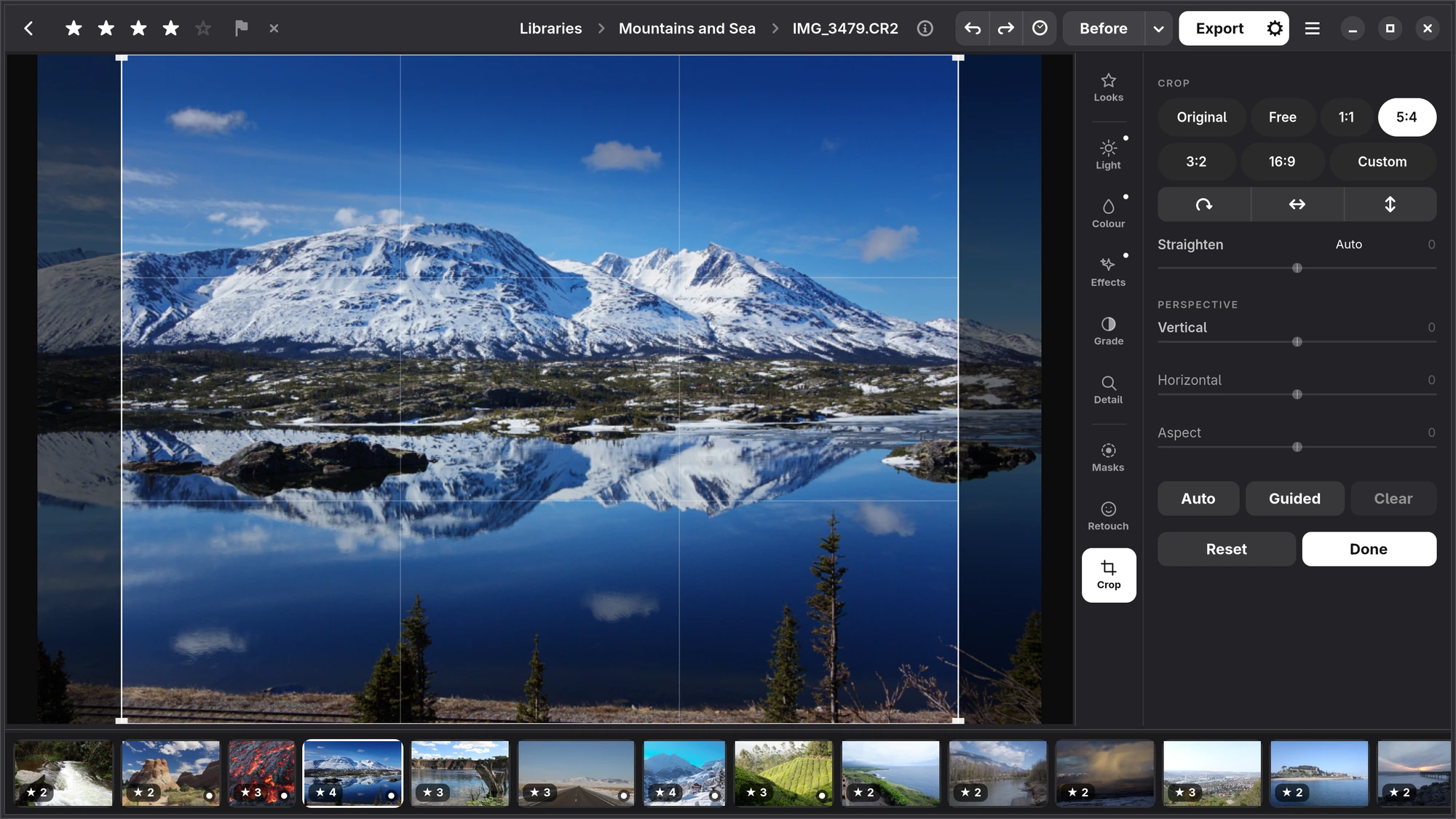Navigate to Mountains and Sea breadcrumb
The height and width of the screenshot is (819, 1456).
coord(687,28)
